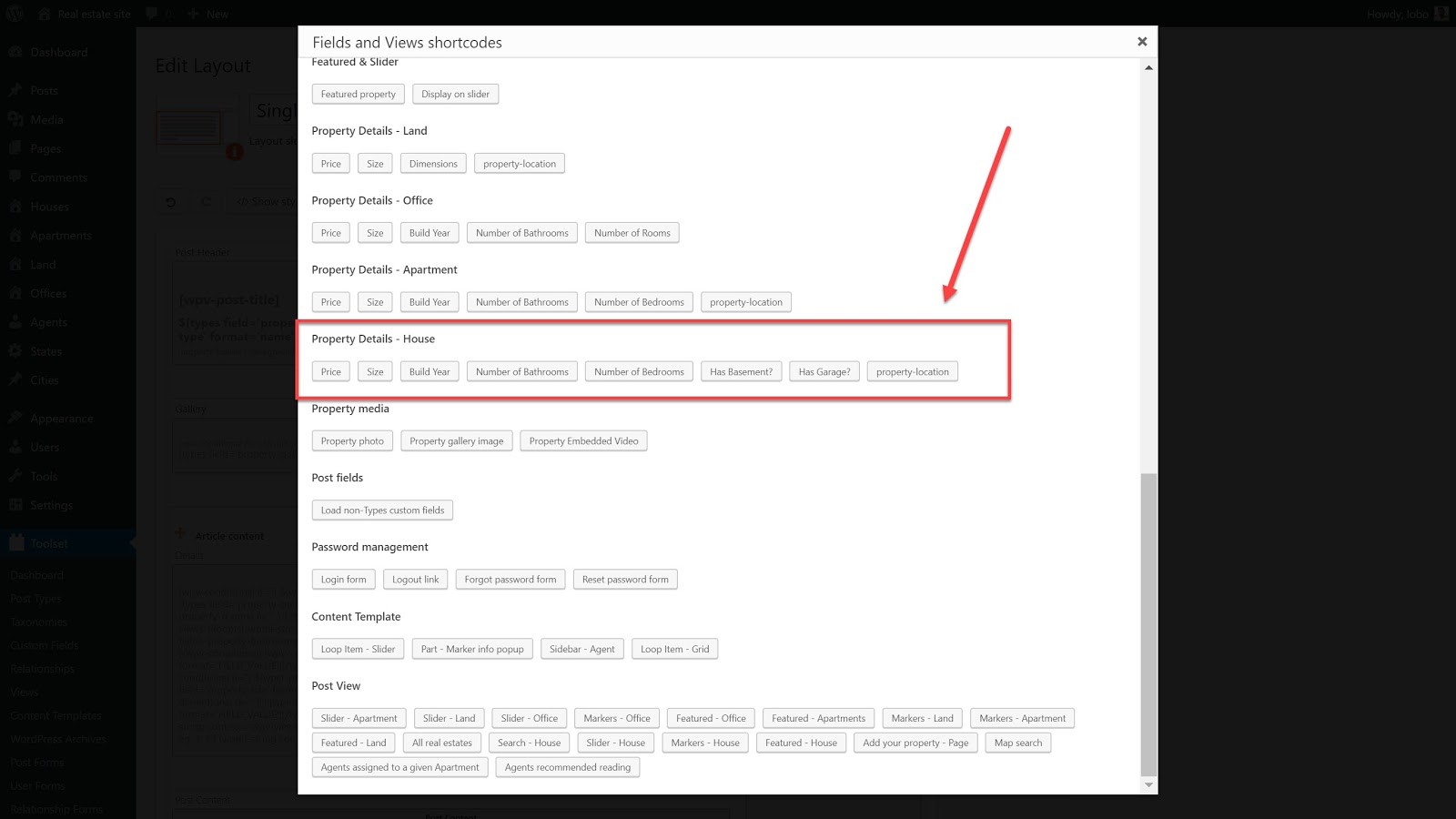Insert the Has Garage? field shortcode
1456x819 pixels.
(824, 371)
